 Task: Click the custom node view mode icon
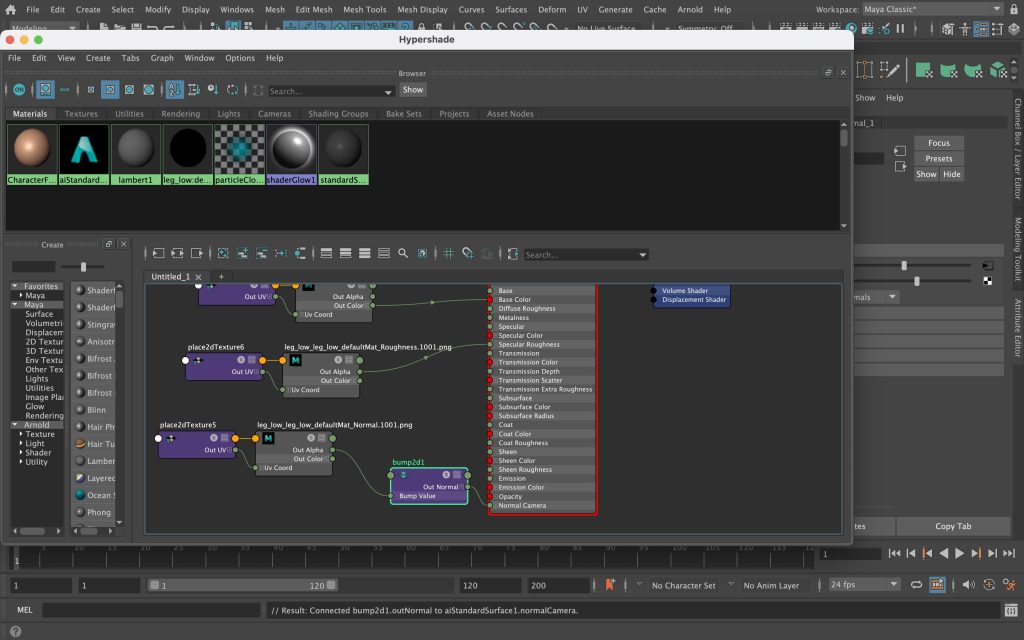384,253
